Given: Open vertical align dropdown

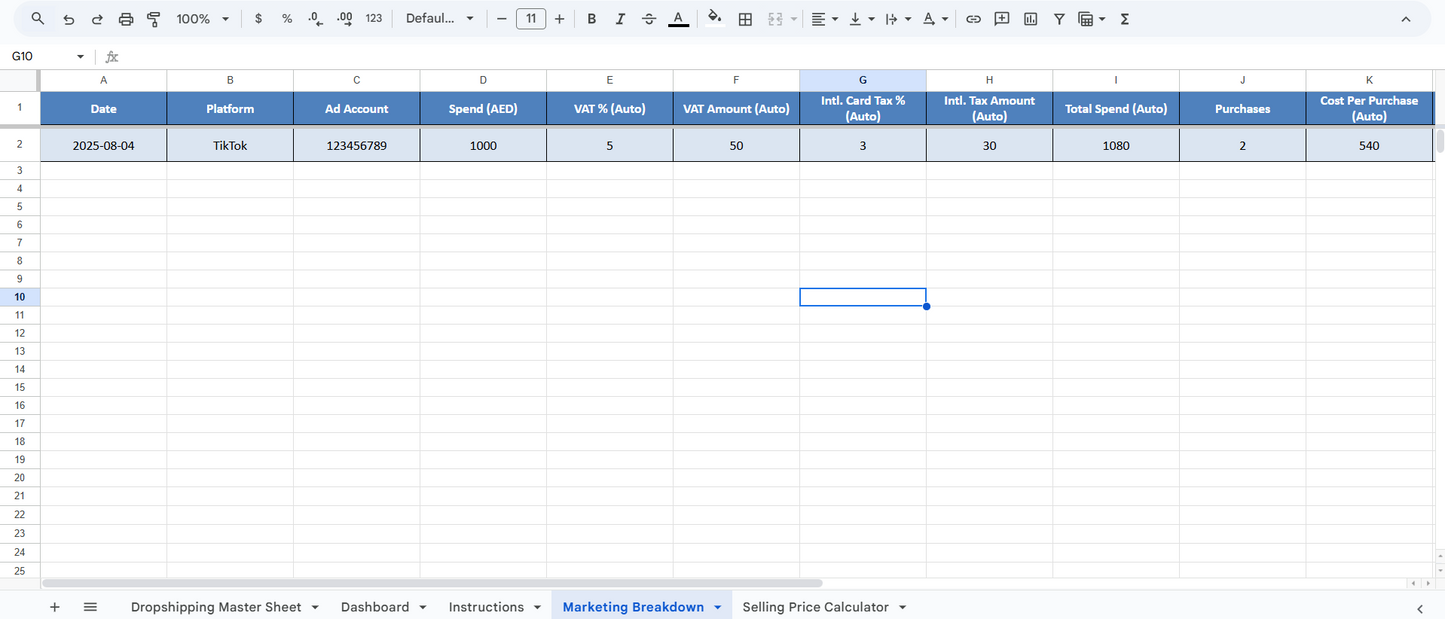Looking at the screenshot, I should coord(861,19).
